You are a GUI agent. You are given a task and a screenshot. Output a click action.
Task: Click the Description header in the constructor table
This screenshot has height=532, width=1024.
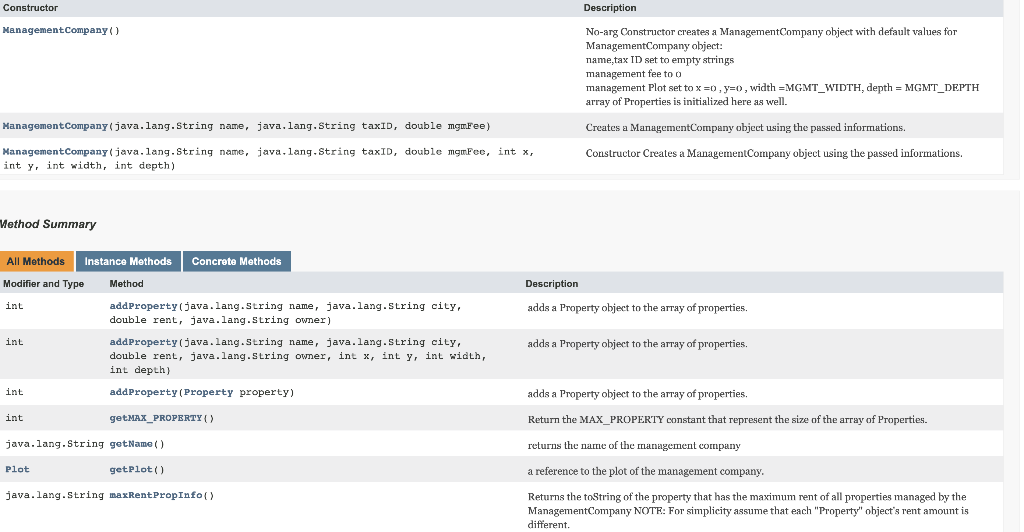(x=610, y=8)
